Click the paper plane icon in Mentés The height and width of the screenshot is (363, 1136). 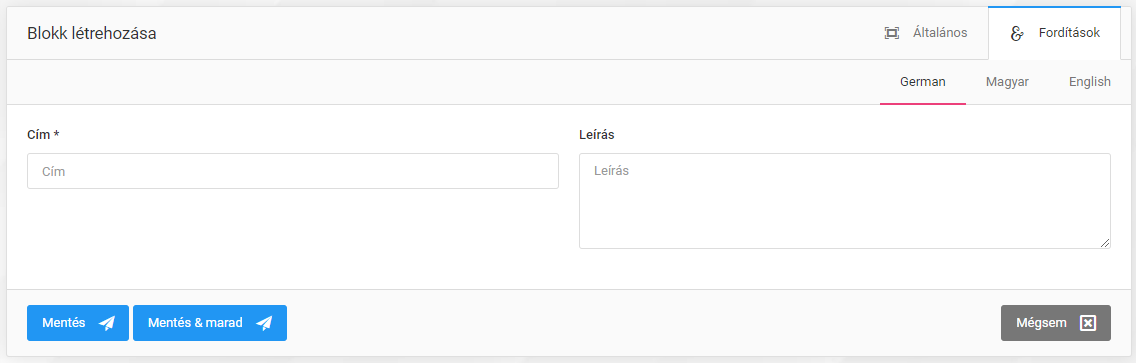click(x=107, y=323)
